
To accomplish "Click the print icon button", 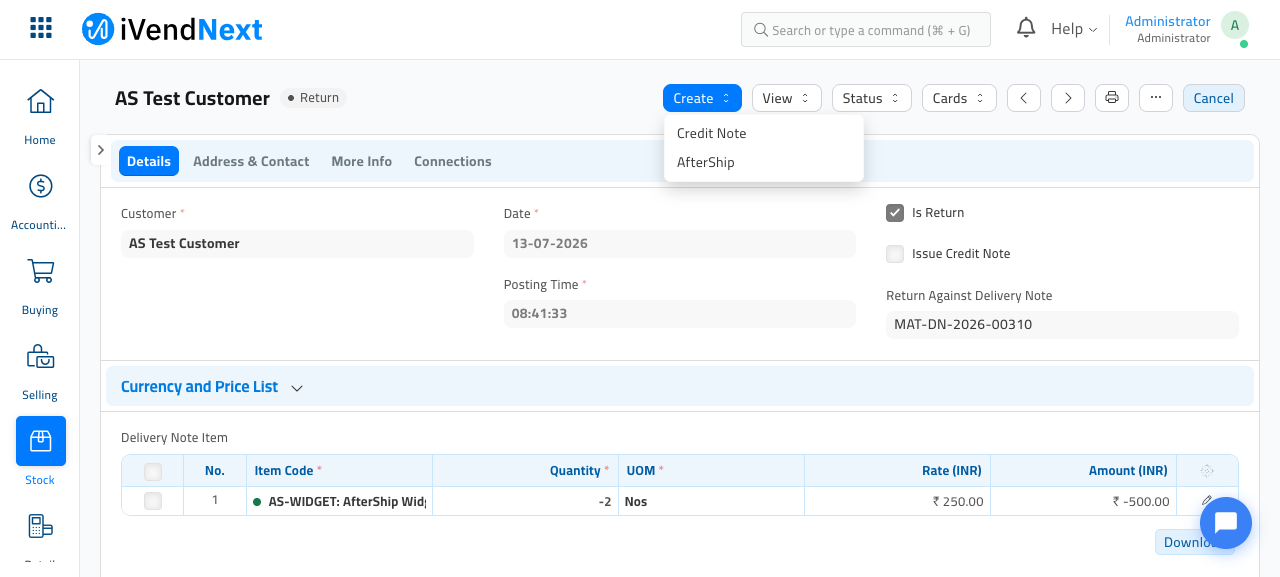I will pos(1112,98).
